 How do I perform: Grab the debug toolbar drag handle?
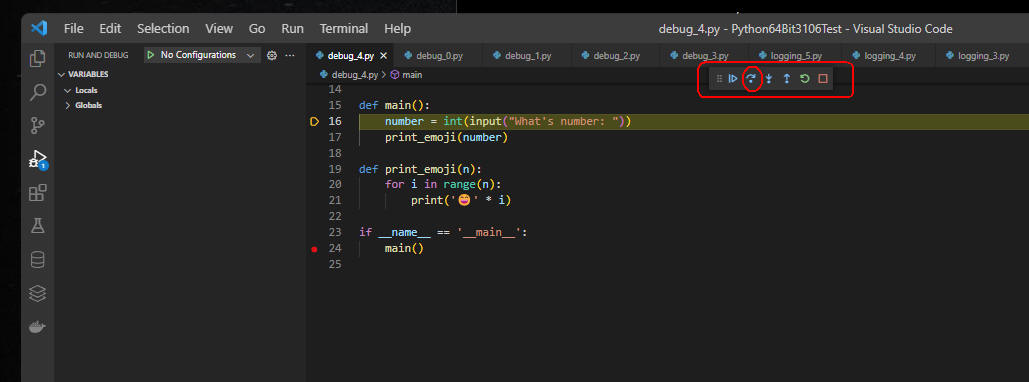(719, 79)
